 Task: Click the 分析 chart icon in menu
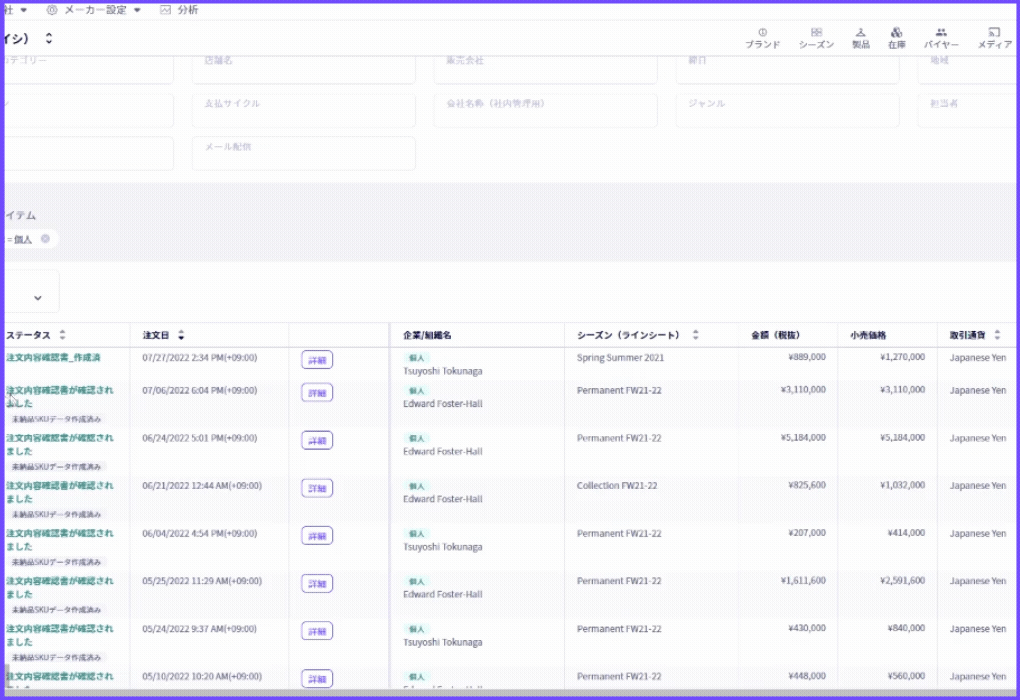pyautogui.click(x=165, y=10)
